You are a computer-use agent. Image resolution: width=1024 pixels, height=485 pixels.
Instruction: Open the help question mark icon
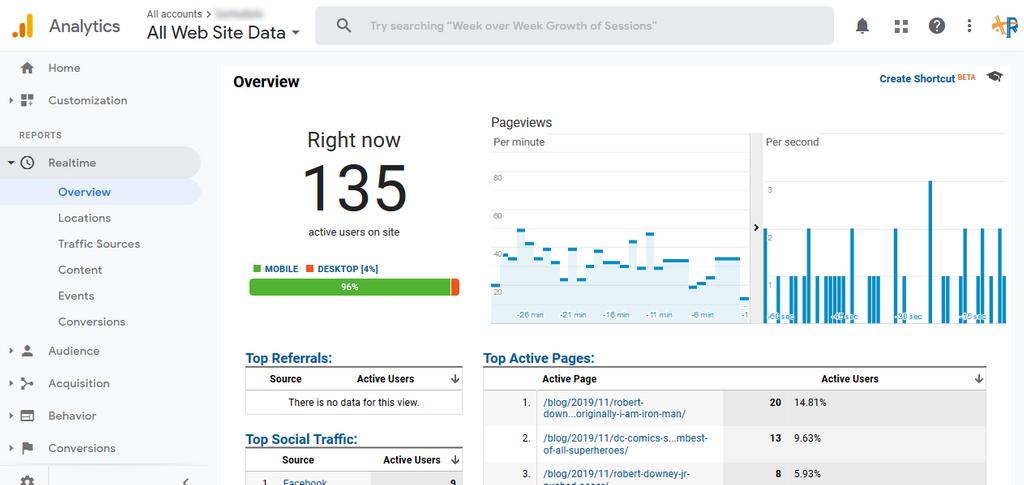[x=936, y=26]
